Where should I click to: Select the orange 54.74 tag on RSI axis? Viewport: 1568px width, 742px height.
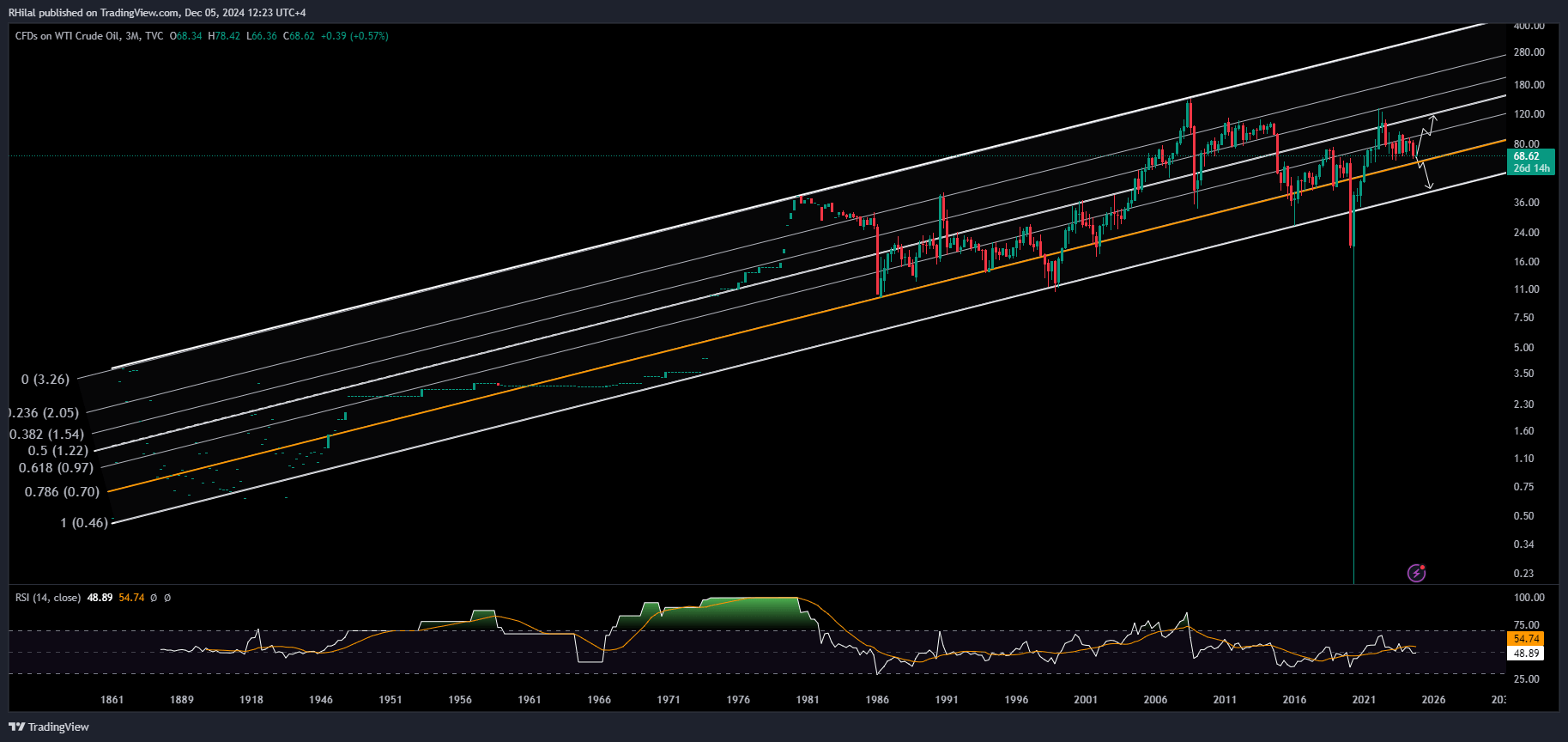tap(1525, 639)
